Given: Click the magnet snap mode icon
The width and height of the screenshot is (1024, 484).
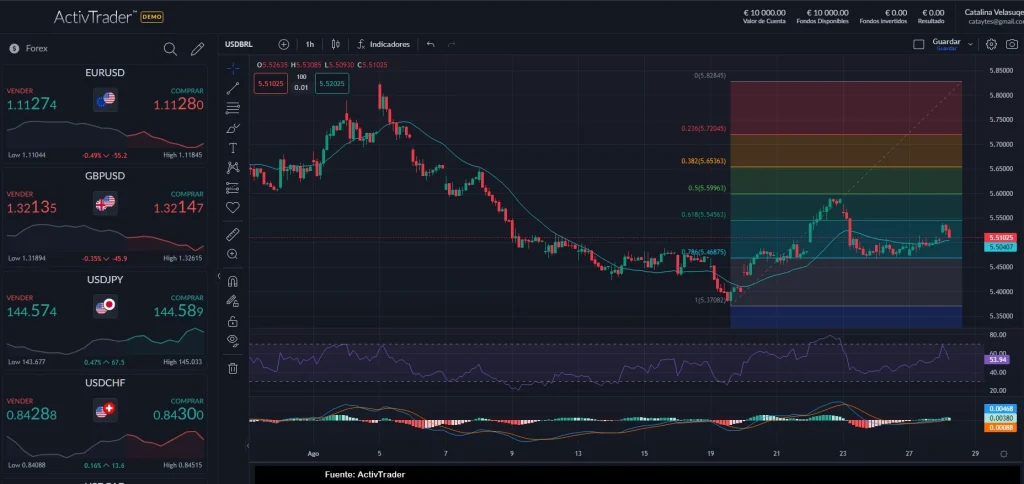Looking at the screenshot, I should pyautogui.click(x=233, y=281).
